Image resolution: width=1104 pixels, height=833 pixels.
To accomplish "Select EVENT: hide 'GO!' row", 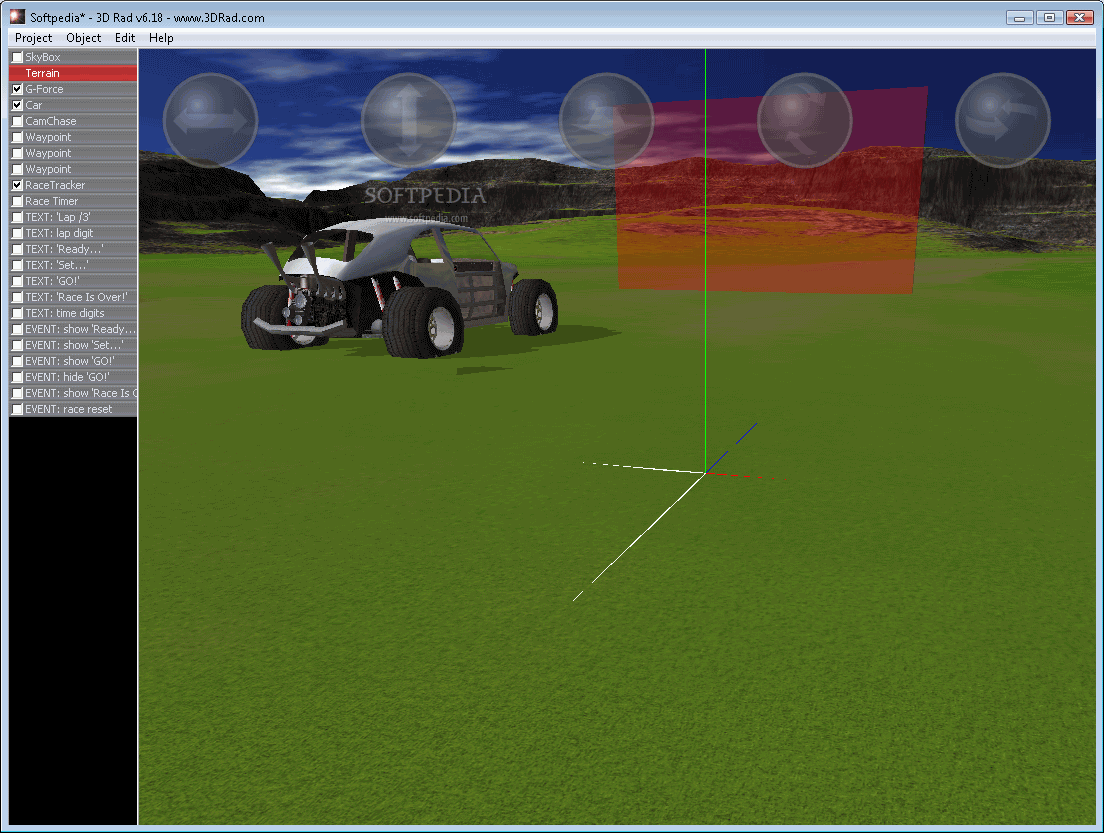I will (73, 377).
